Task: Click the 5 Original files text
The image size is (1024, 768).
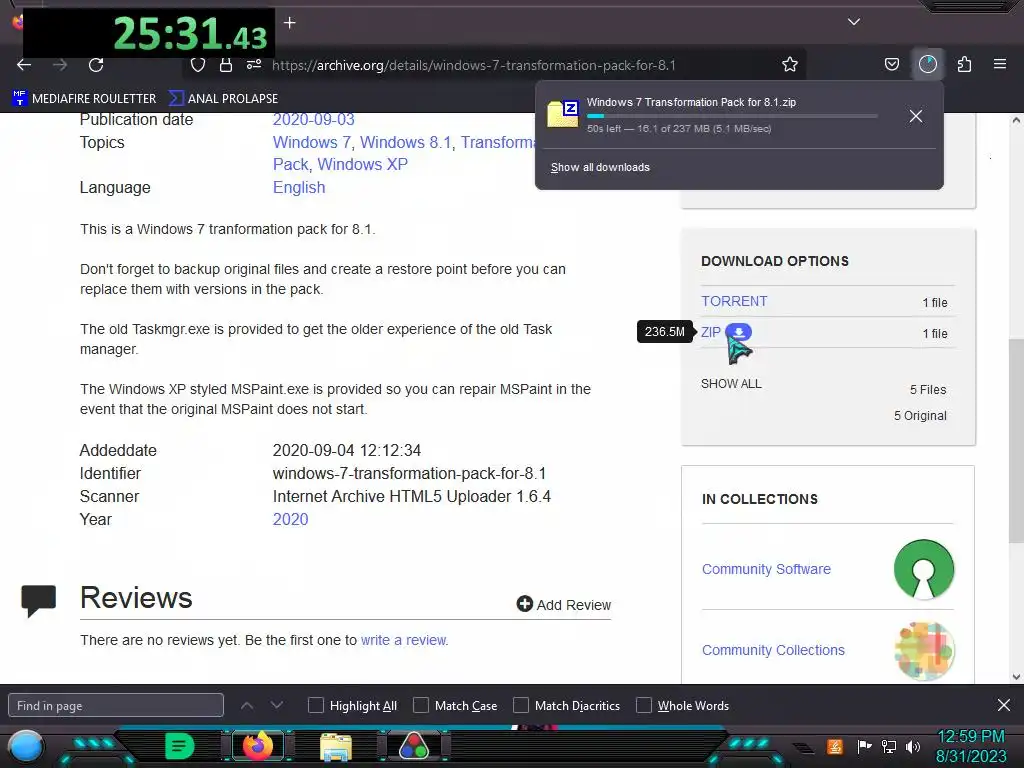Action: 920,416
